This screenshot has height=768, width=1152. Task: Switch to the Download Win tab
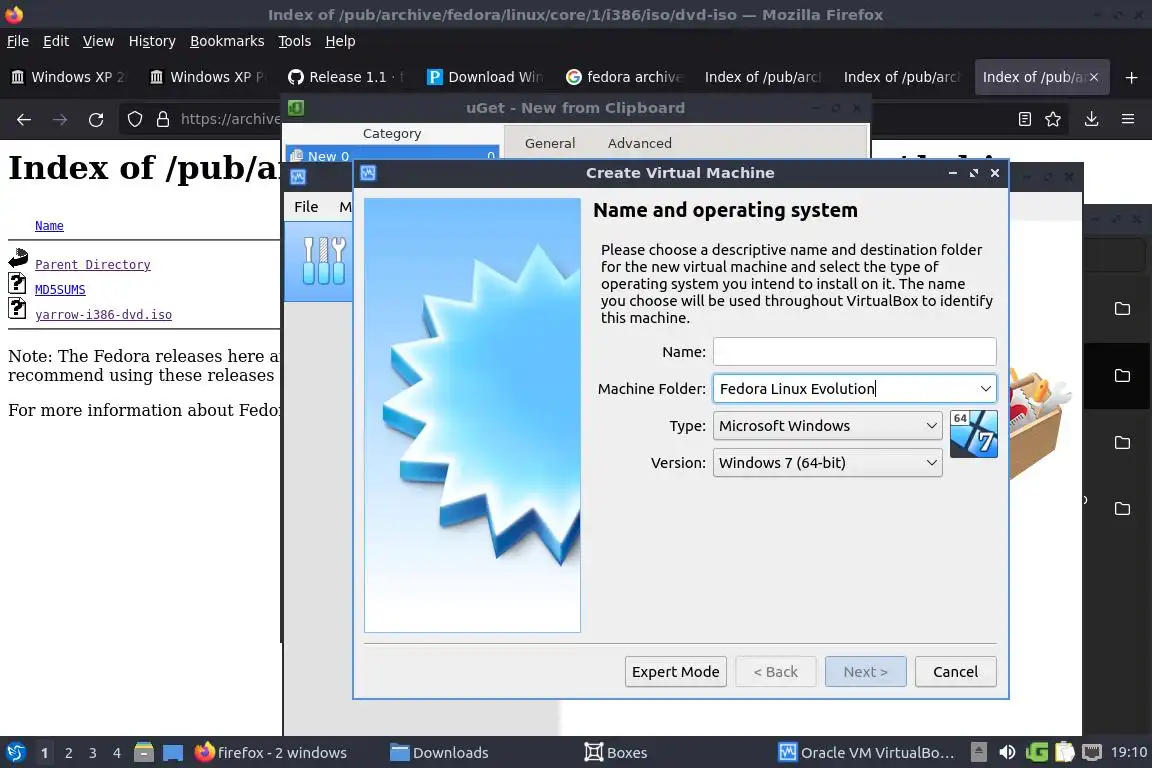[x=484, y=77]
